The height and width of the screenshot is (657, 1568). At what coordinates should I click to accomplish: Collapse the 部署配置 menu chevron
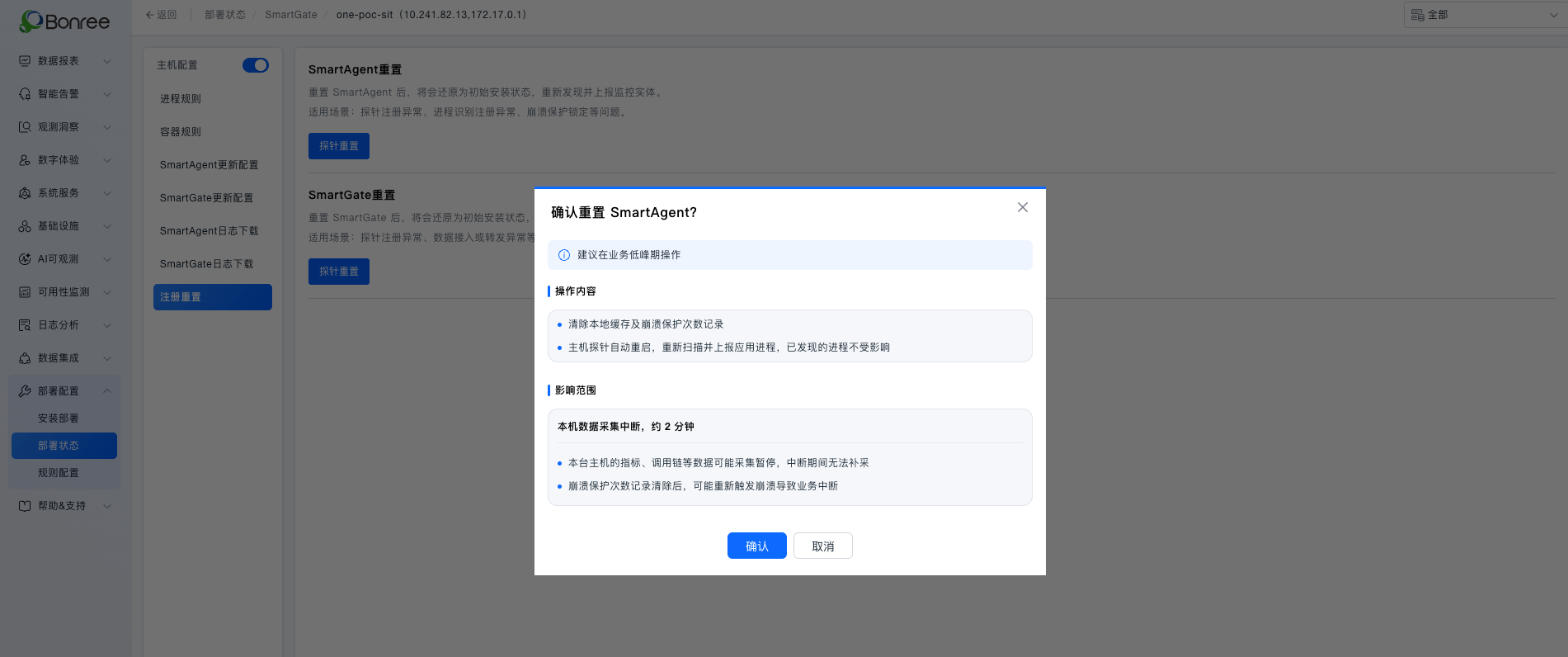pyautogui.click(x=107, y=391)
